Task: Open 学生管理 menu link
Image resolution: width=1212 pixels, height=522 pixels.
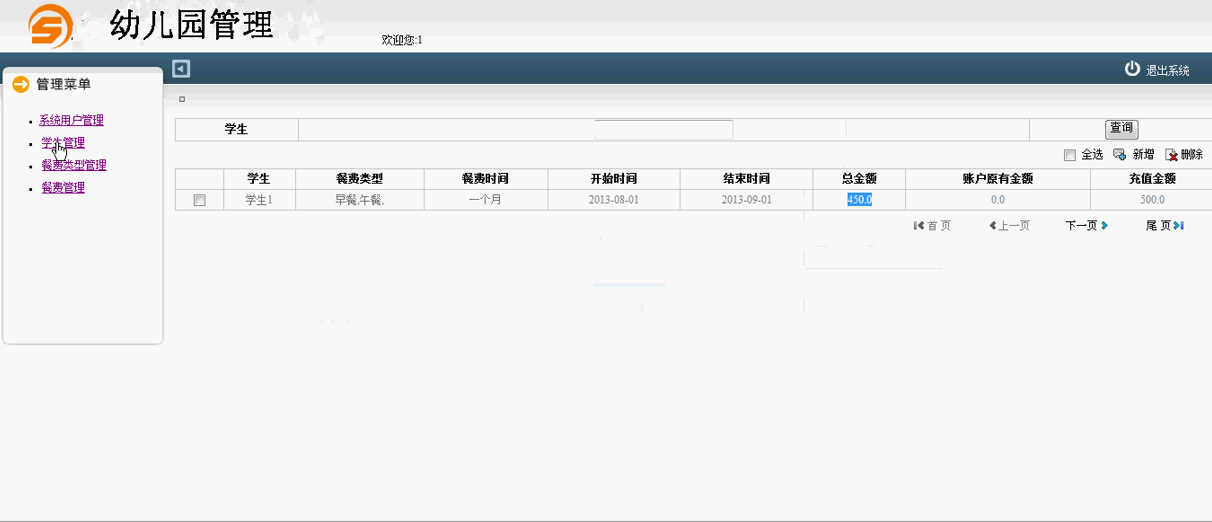Action: click(63, 143)
